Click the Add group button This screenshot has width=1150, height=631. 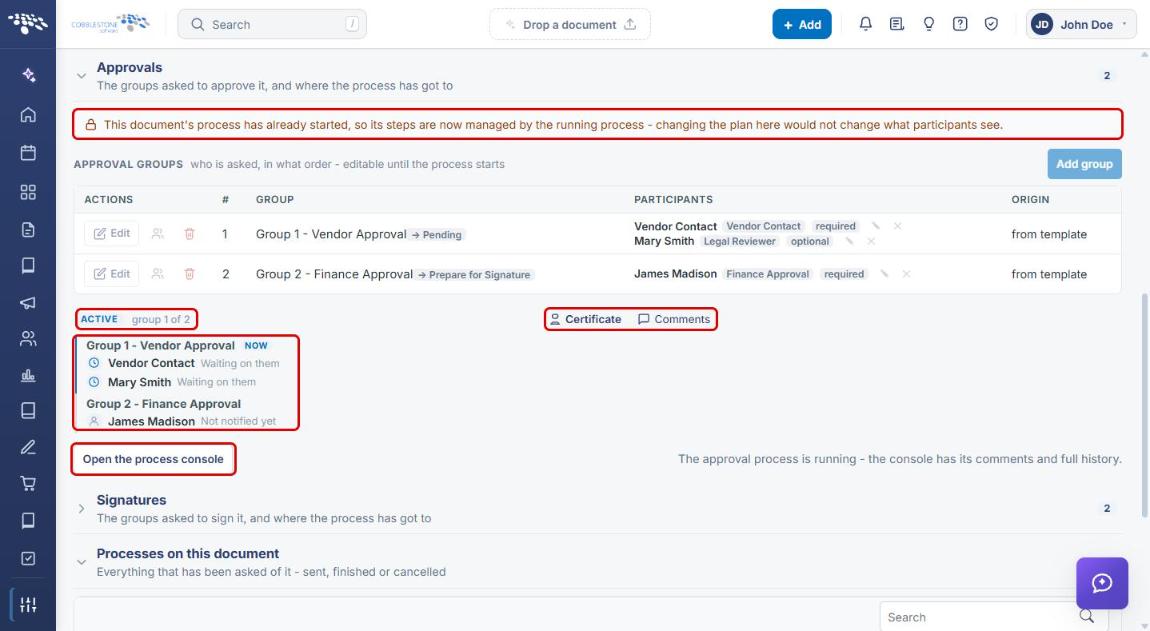coord(1084,164)
